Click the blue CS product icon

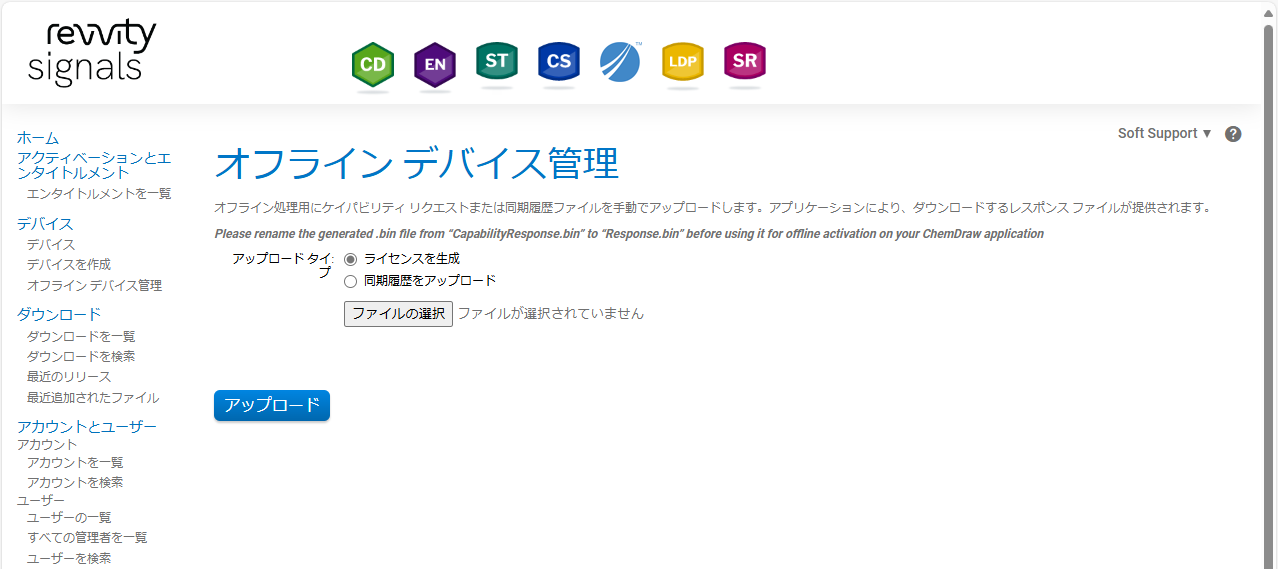click(x=559, y=62)
